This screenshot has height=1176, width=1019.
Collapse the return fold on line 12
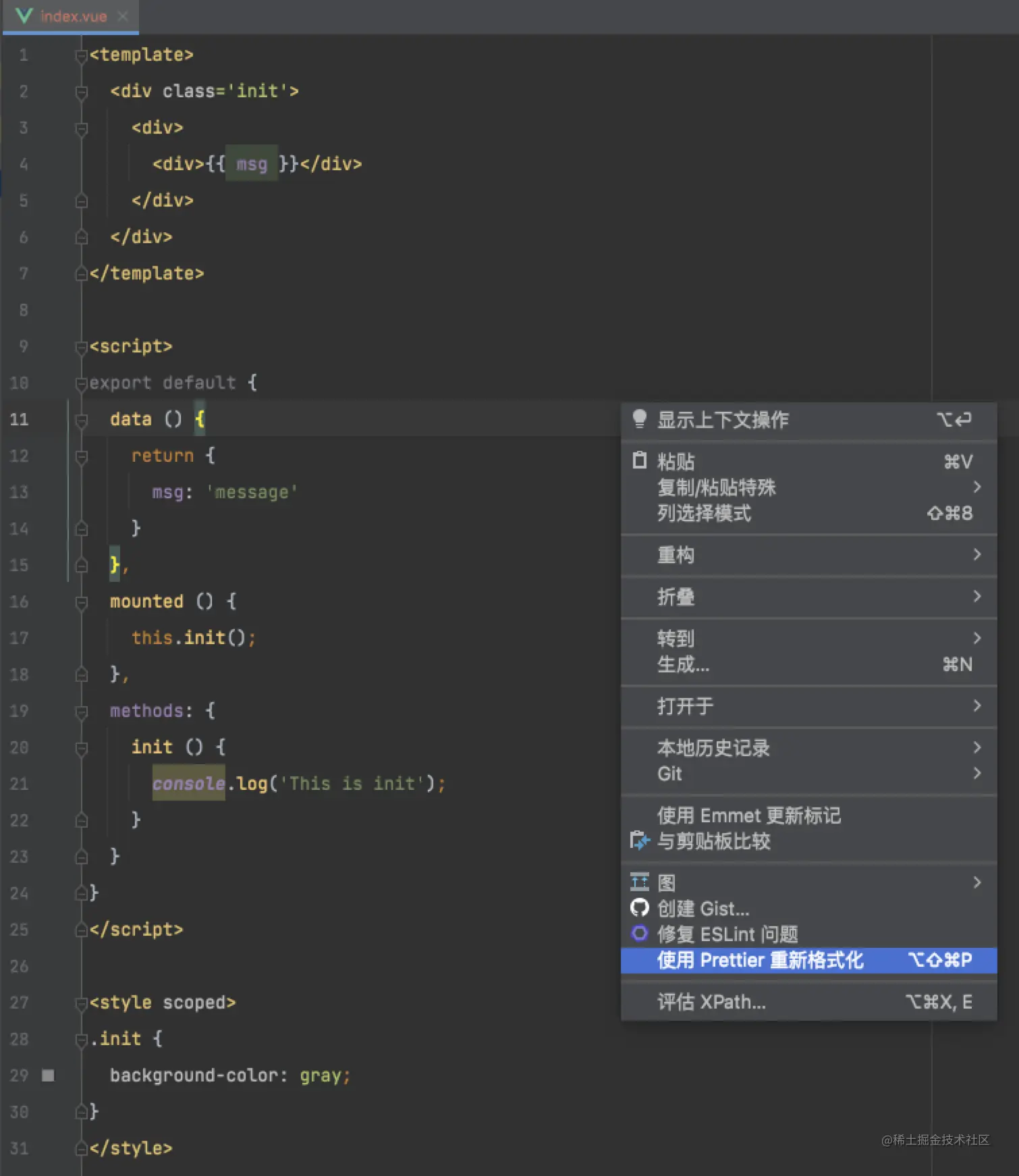coord(82,456)
